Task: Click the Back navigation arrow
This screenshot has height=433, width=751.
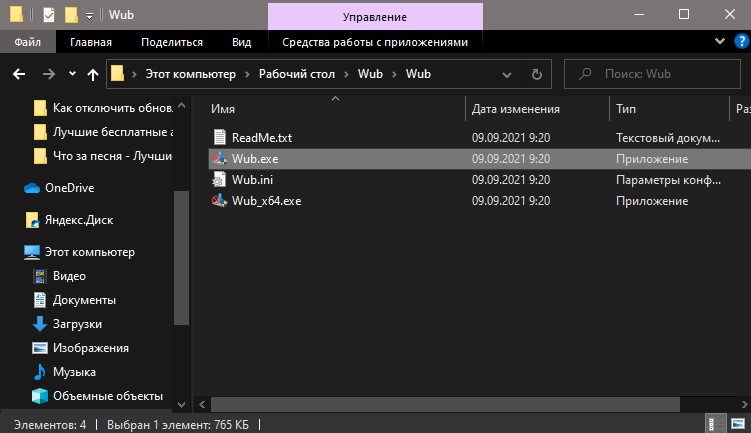Action: pos(19,74)
